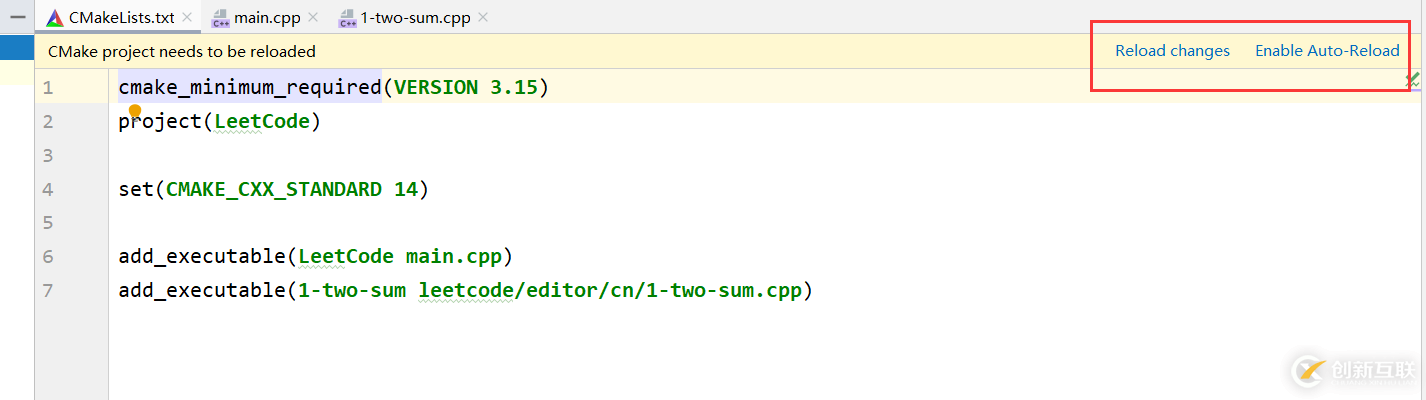Click the C++ file icon on main.cpp tab
Image resolution: width=1426 pixels, height=400 pixels.
220,18
